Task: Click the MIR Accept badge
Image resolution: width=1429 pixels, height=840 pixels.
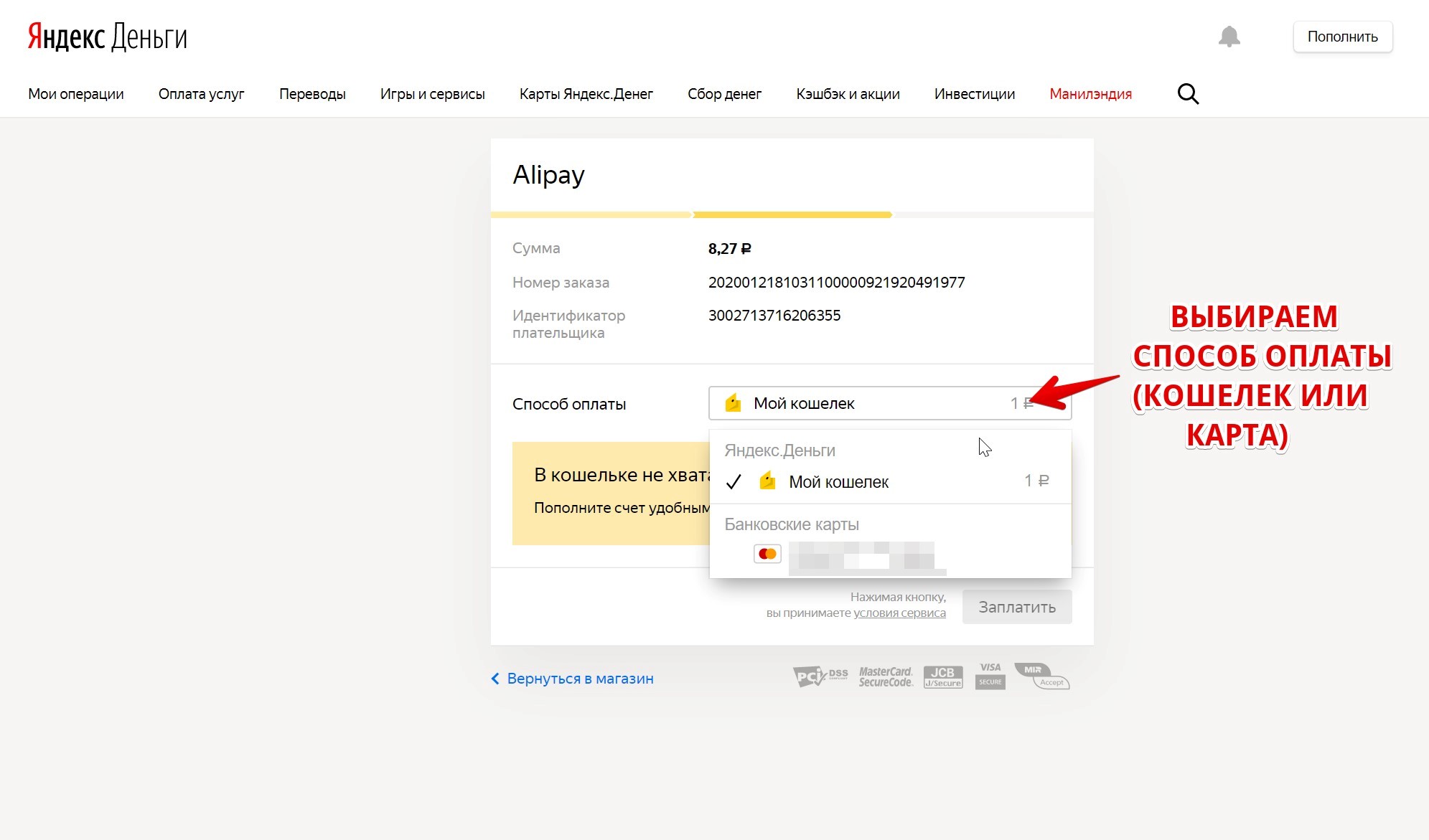Action: 1041,676
